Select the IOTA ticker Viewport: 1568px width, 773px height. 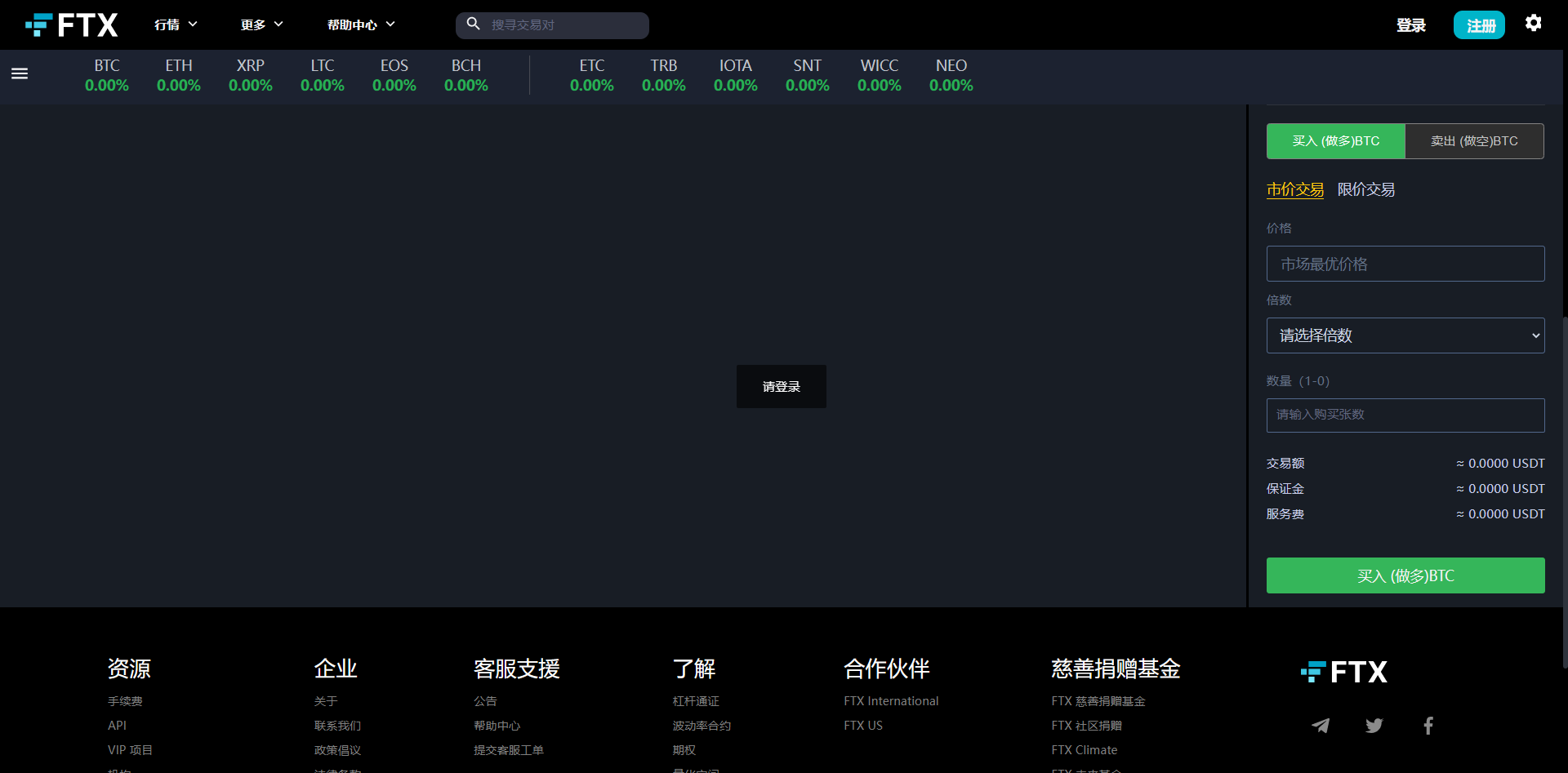[x=736, y=75]
